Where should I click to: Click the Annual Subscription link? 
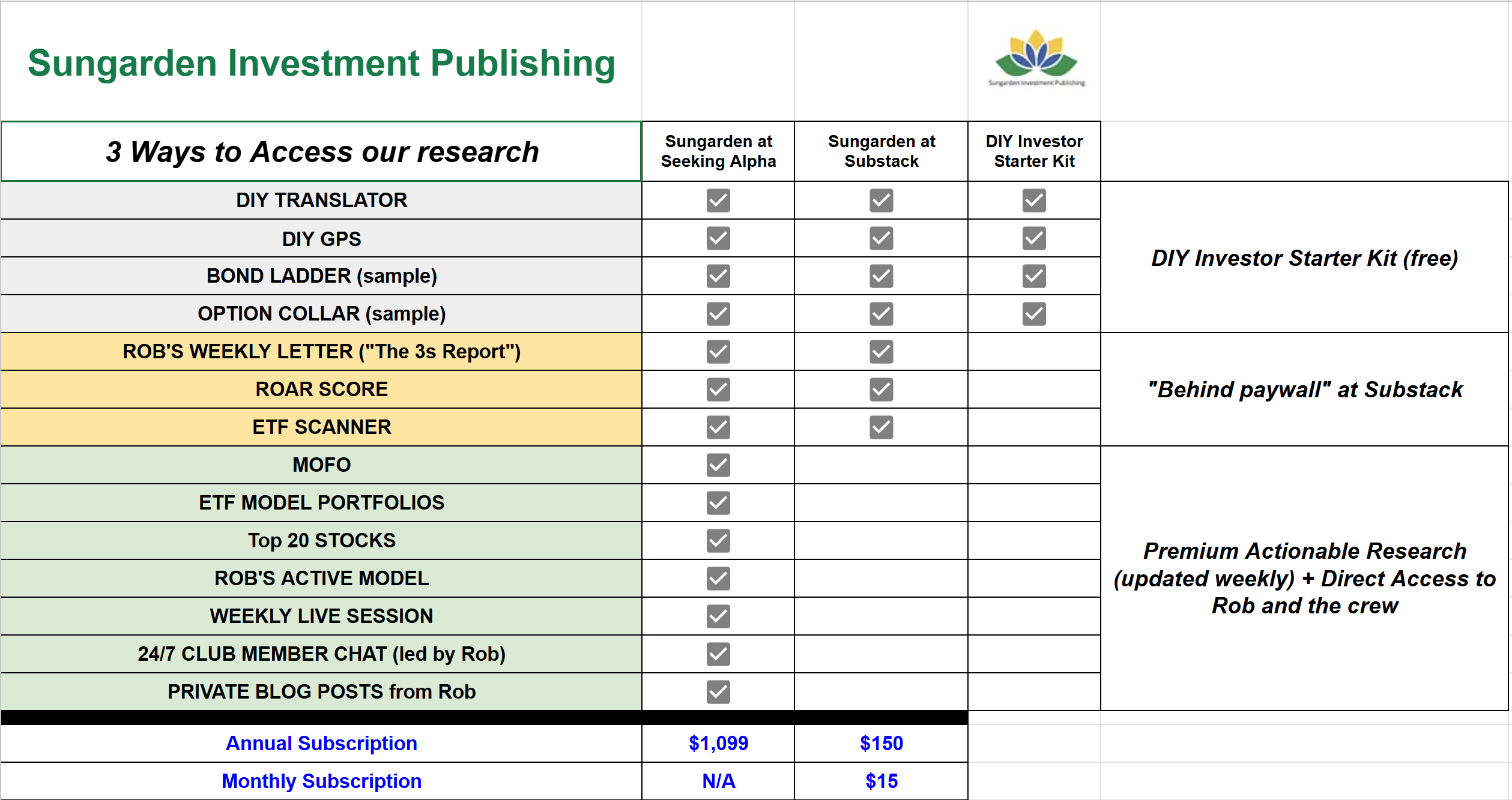pyautogui.click(x=321, y=744)
